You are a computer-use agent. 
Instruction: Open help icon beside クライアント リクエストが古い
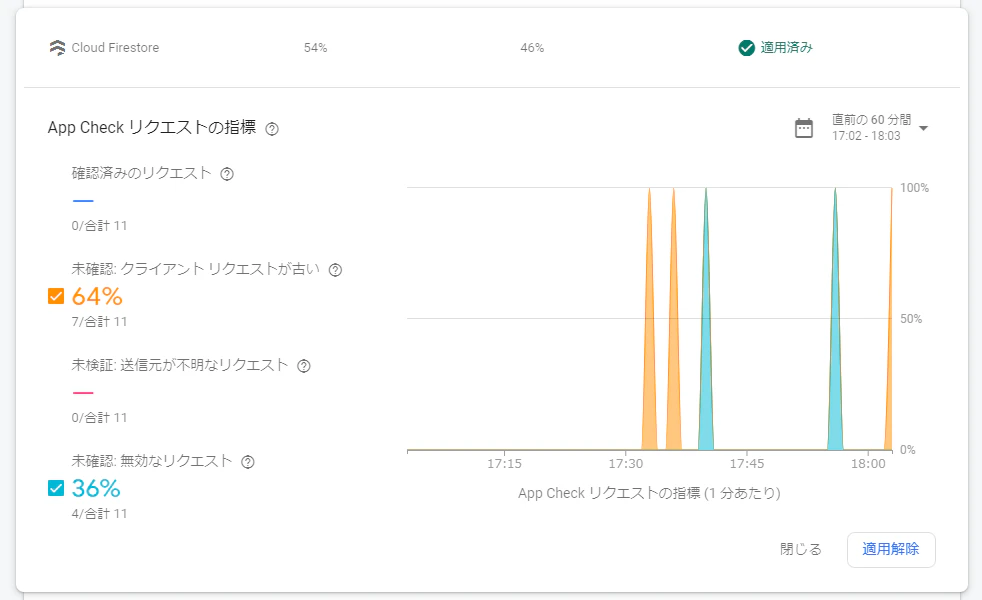tap(336, 270)
